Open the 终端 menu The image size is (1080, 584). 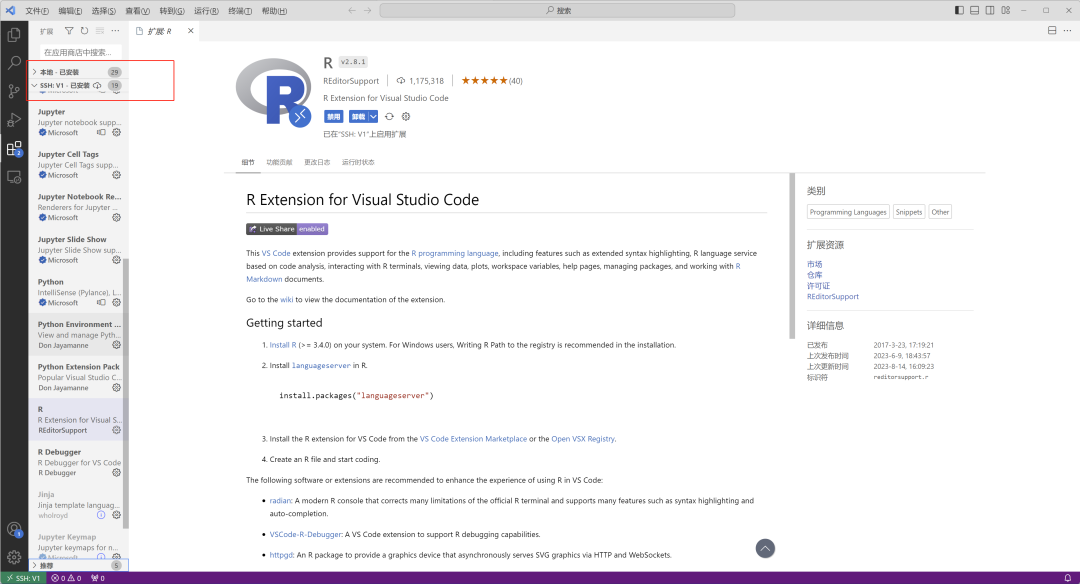coord(240,10)
